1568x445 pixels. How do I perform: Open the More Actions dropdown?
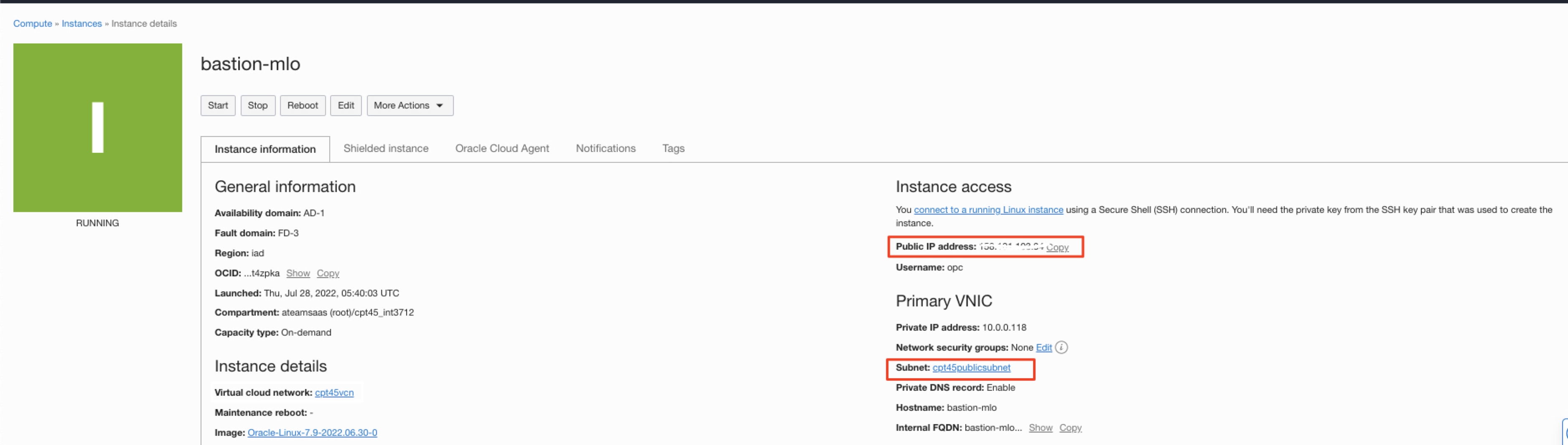click(409, 105)
